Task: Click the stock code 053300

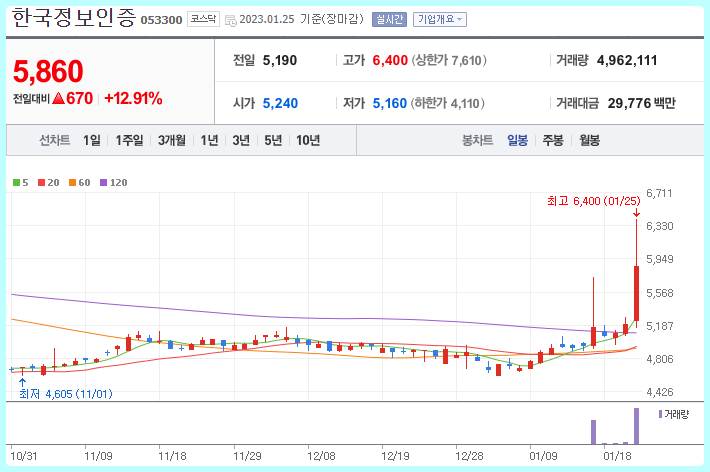Action: (x=161, y=20)
